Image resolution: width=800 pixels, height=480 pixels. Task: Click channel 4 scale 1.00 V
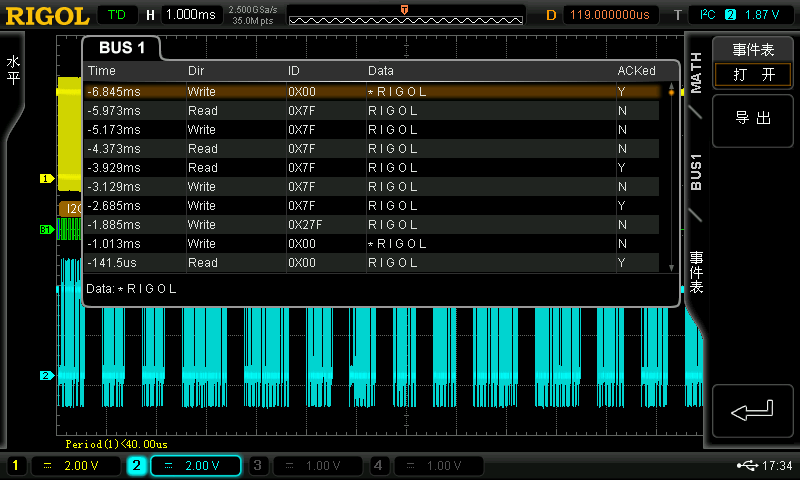click(438, 465)
